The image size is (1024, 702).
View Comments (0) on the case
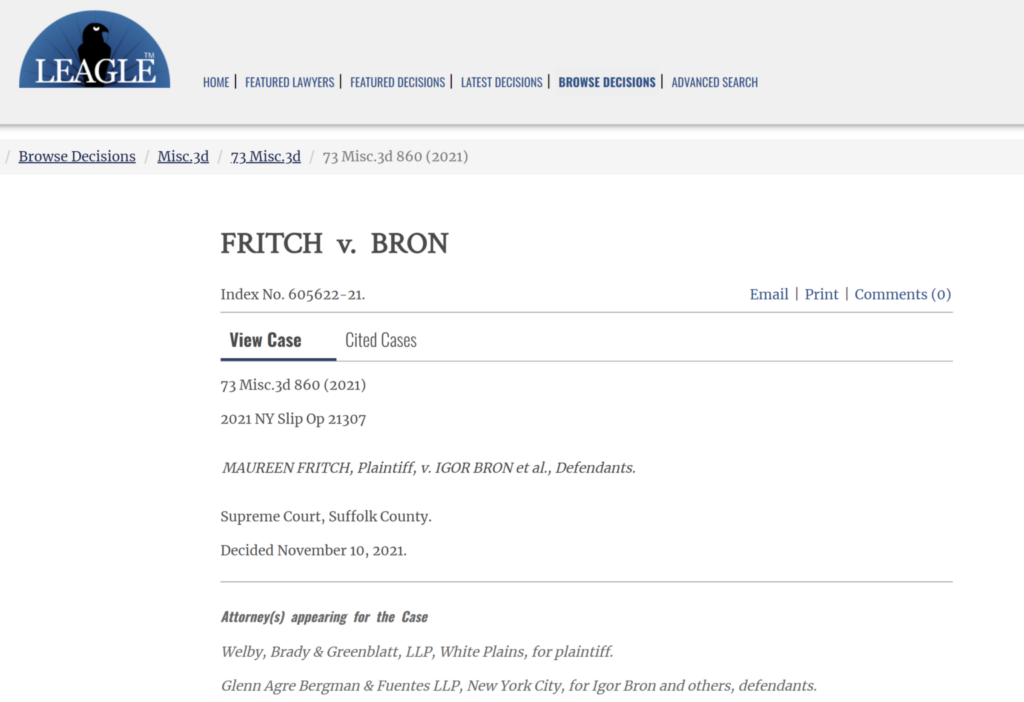tap(903, 295)
